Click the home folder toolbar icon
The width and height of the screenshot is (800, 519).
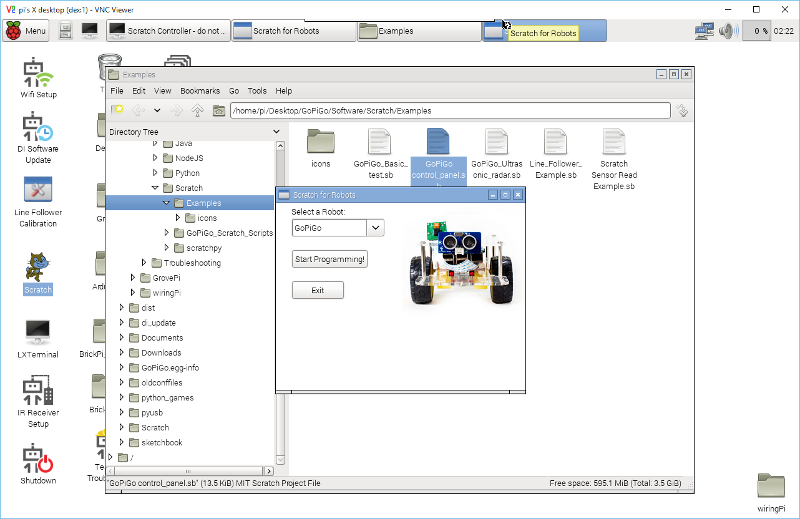[x=219, y=110]
